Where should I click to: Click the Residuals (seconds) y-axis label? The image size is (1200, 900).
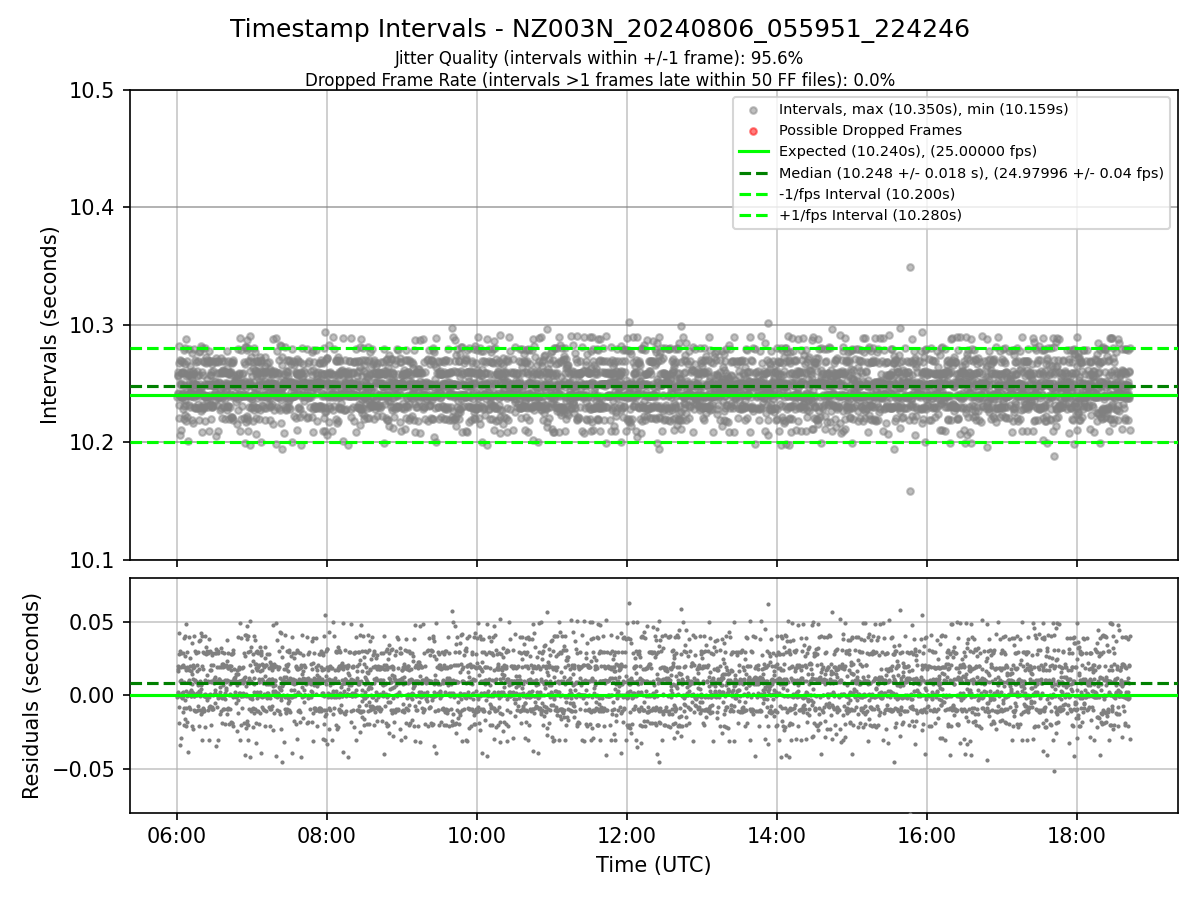tap(32, 696)
